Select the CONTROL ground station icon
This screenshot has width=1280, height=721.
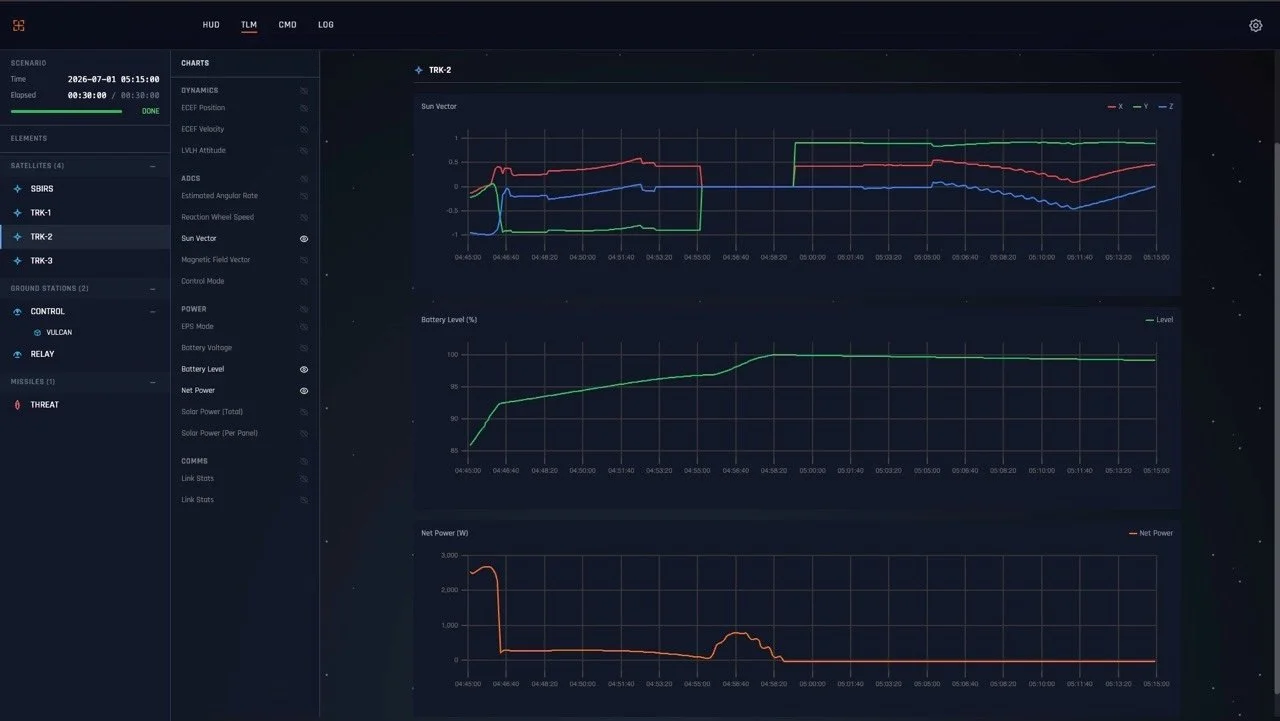(16, 311)
